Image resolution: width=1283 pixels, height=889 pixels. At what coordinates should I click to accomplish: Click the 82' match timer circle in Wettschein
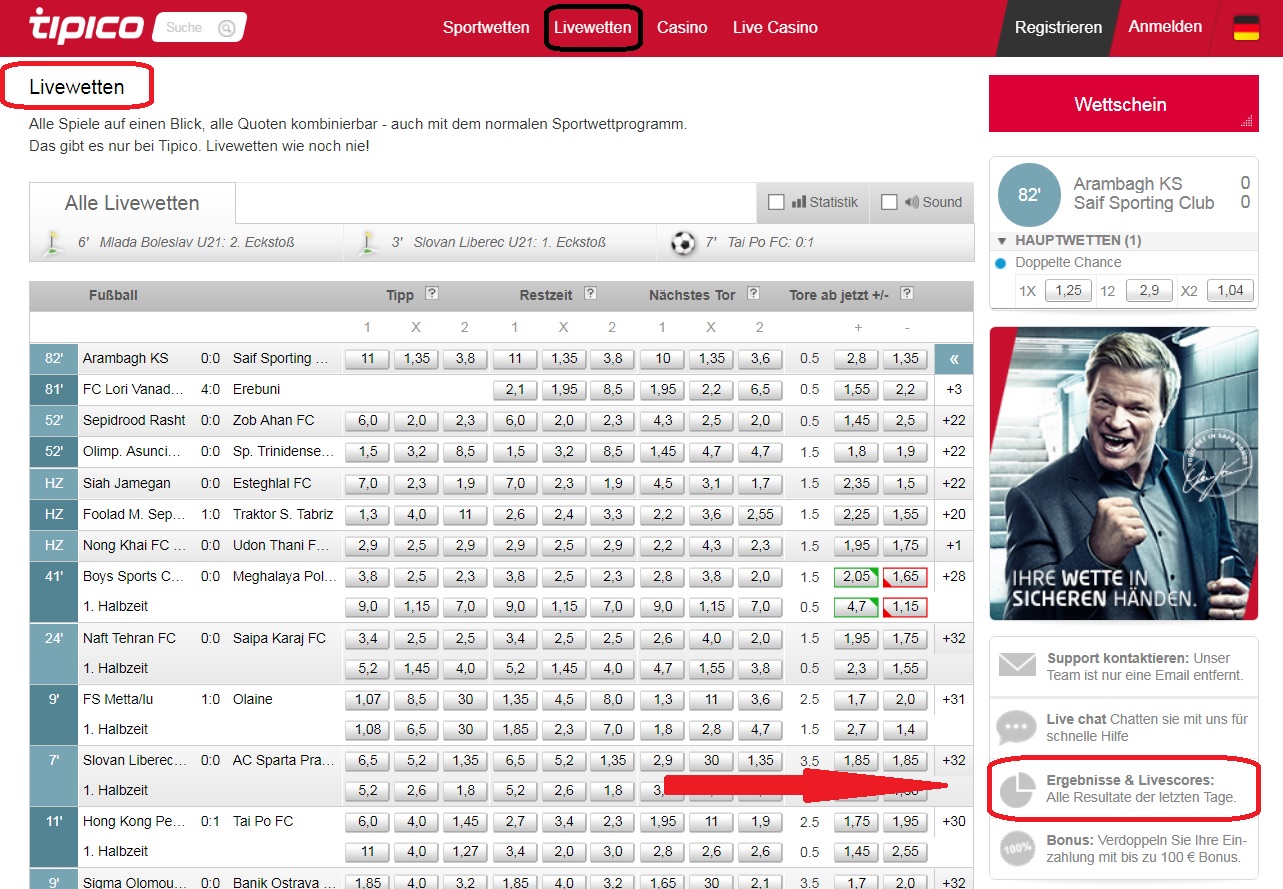[x=1029, y=195]
